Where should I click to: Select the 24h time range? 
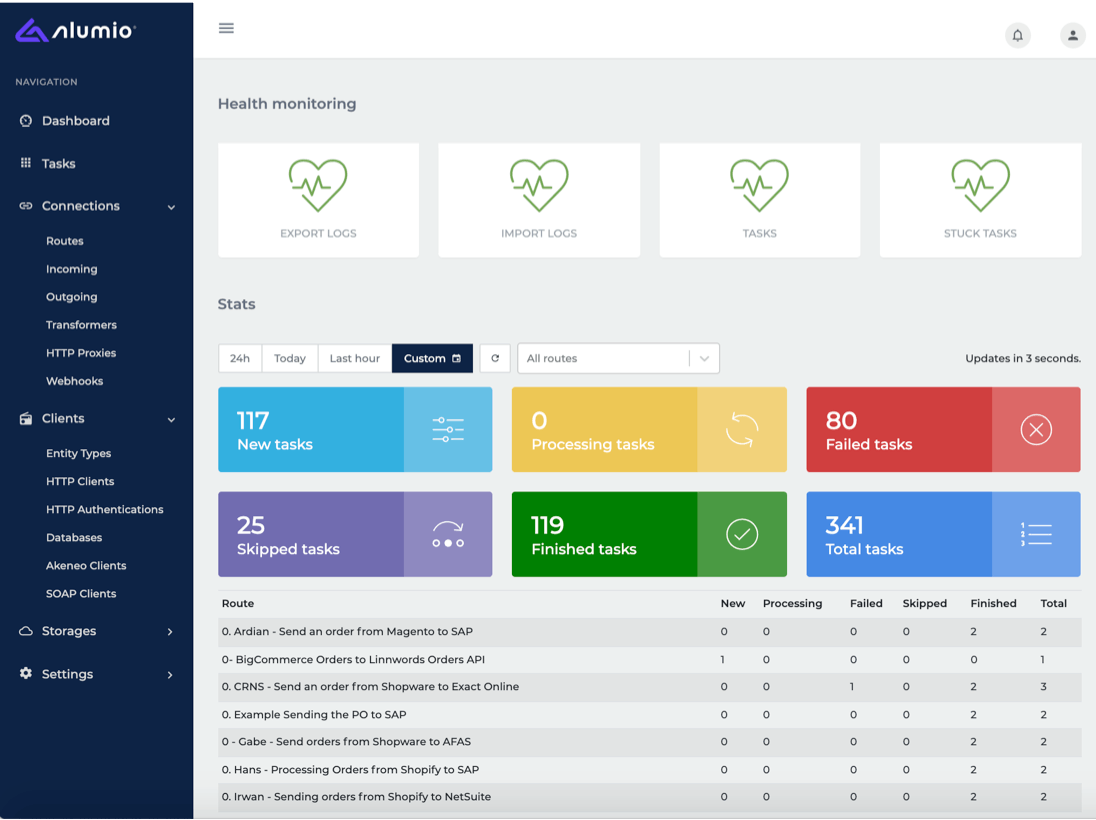tap(240, 358)
